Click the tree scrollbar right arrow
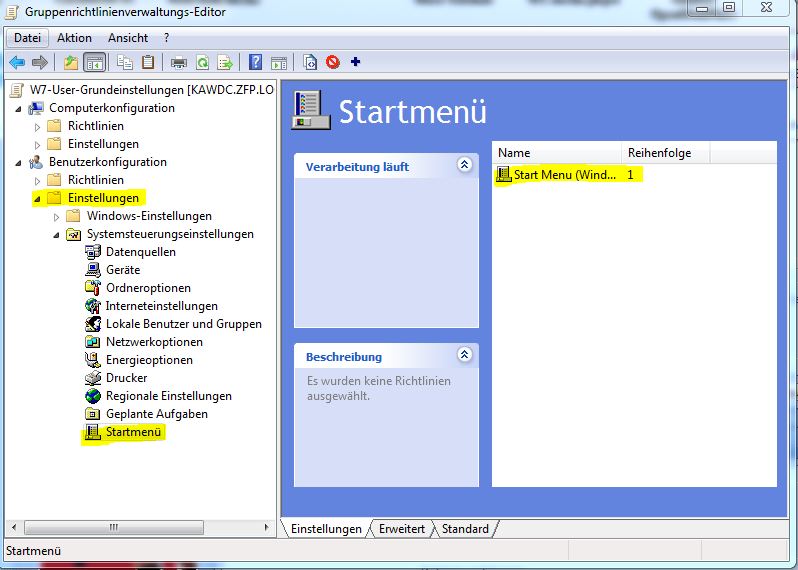 [x=266, y=527]
